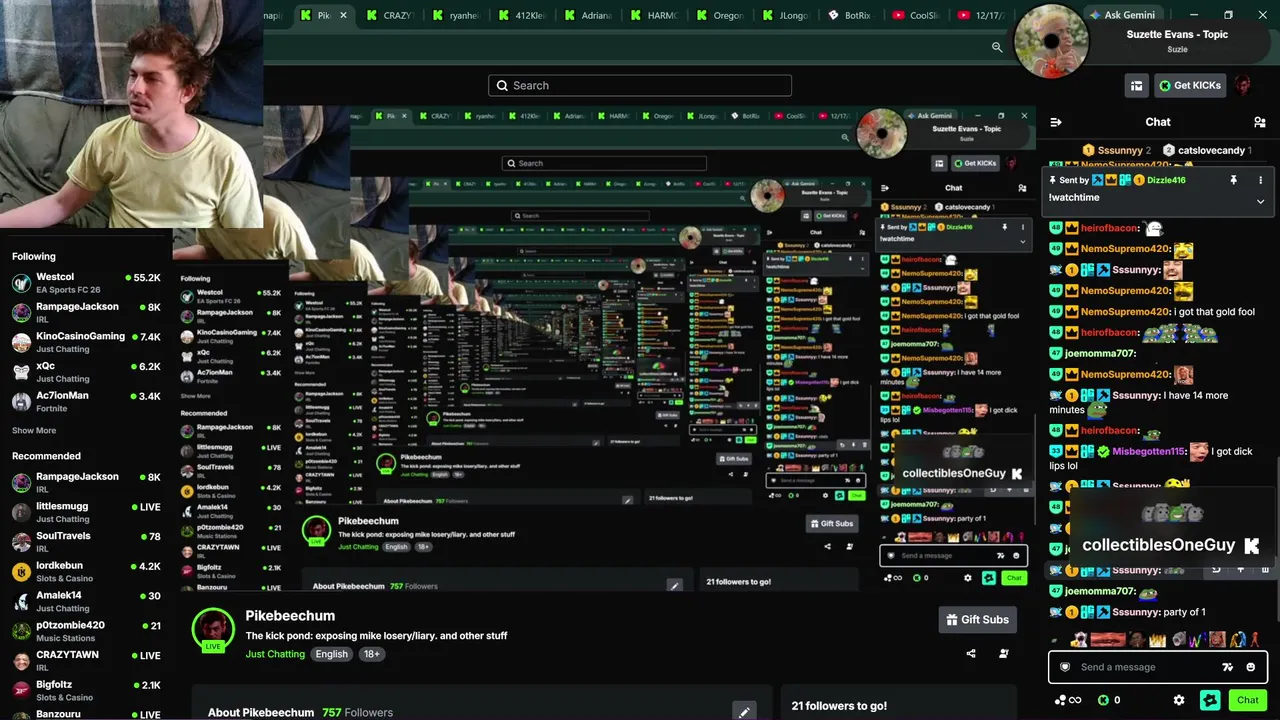The width and height of the screenshot is (1280, 720).
Task: Open CRAZYTAWN in the Recommended list
Action: (86, 661)
